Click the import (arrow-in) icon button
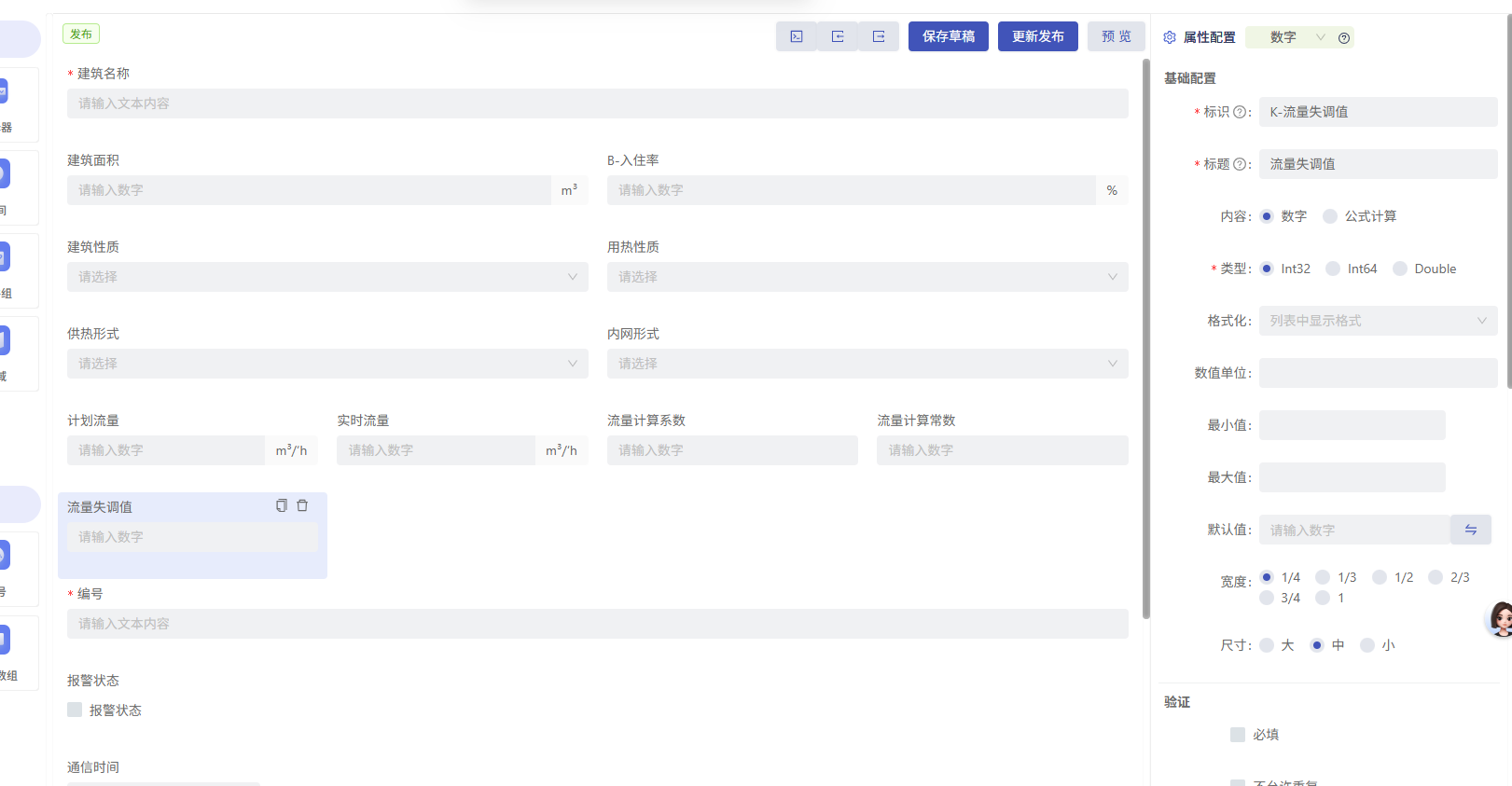Image resolution: width=1512 pixels, height=786 pixels. (x=838, y=36)
